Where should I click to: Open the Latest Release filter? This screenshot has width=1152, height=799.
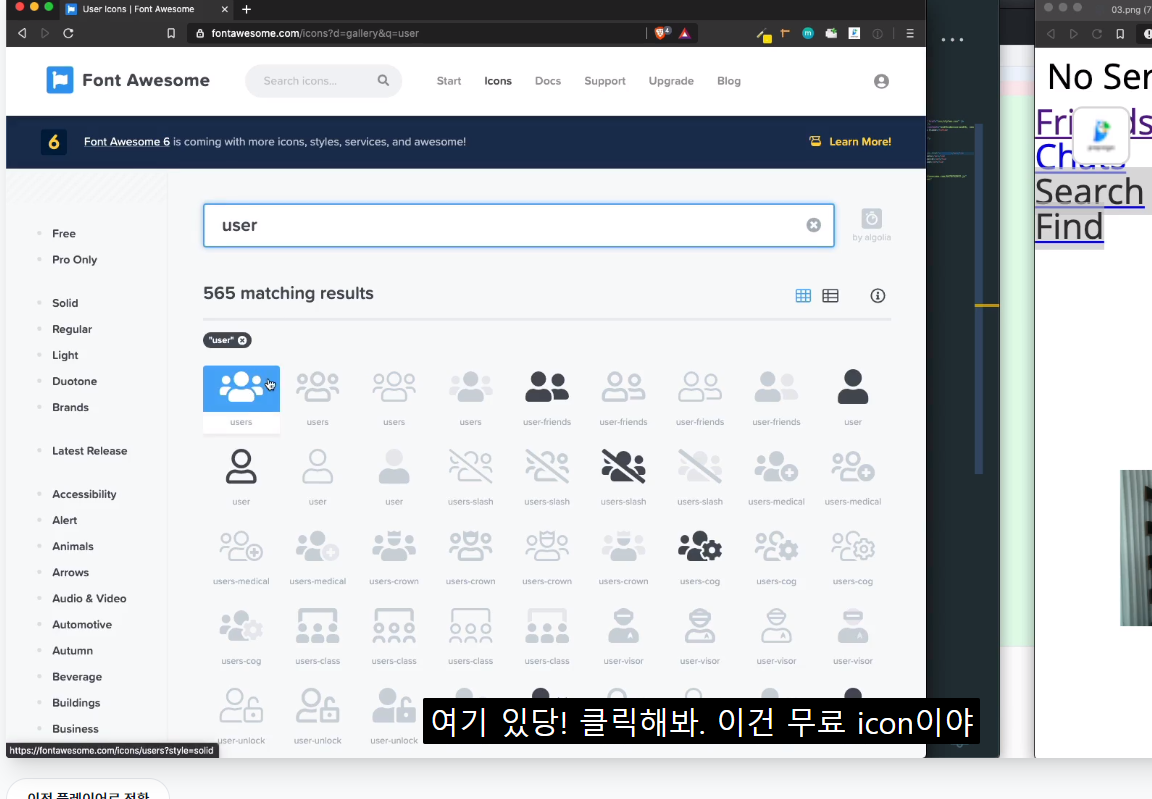coord(90,451)
